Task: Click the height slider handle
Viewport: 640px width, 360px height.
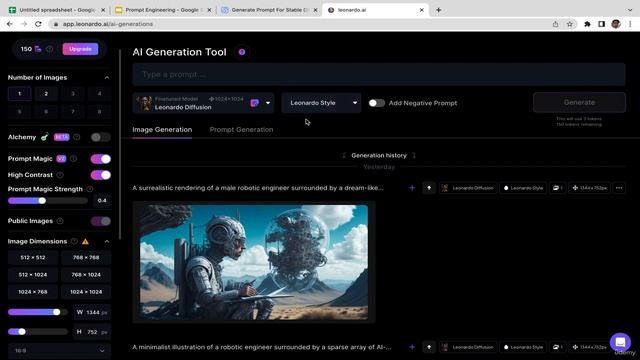Action: pyautogui.click(x=22, y=331)
